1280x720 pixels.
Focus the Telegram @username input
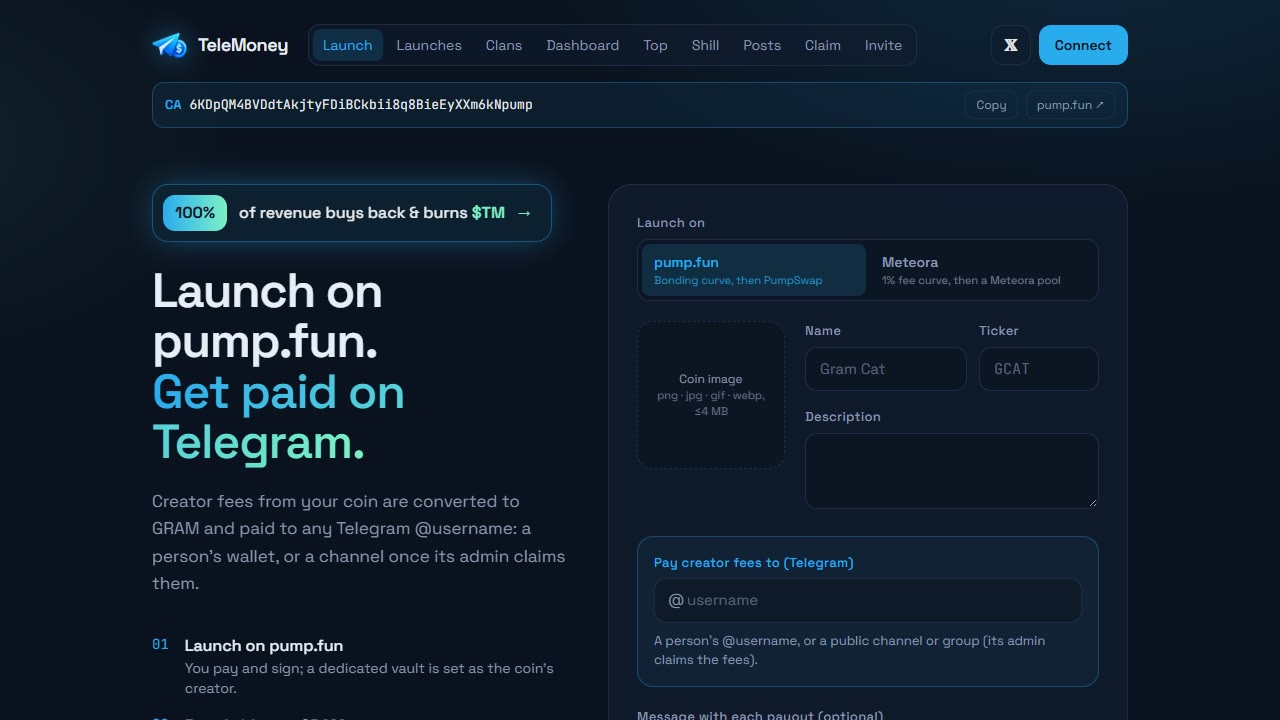[868, 600]
